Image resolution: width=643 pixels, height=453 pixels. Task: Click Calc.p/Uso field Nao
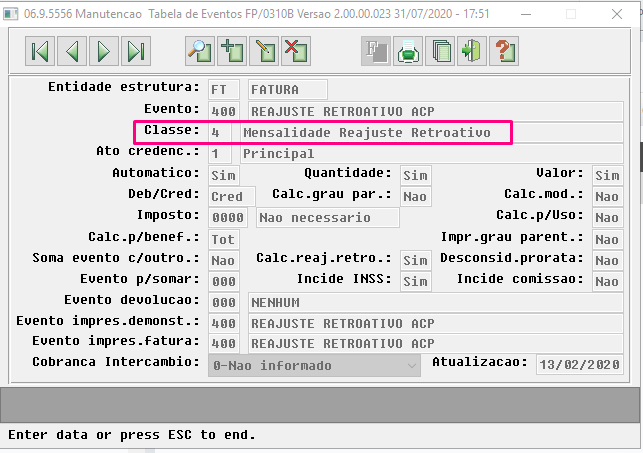(607, 217)
